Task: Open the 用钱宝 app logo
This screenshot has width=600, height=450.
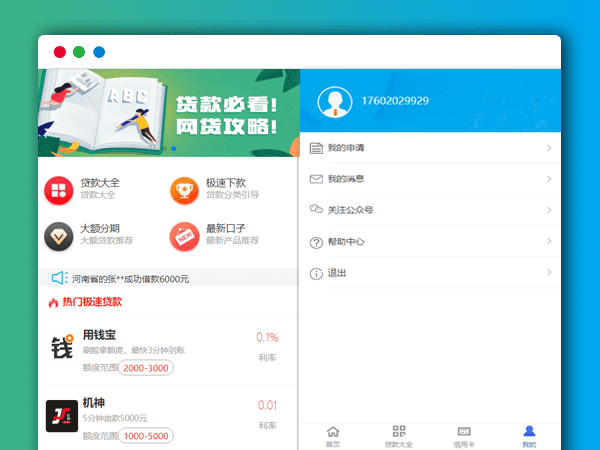Action: pyautogui.click(x=62, y=347)
